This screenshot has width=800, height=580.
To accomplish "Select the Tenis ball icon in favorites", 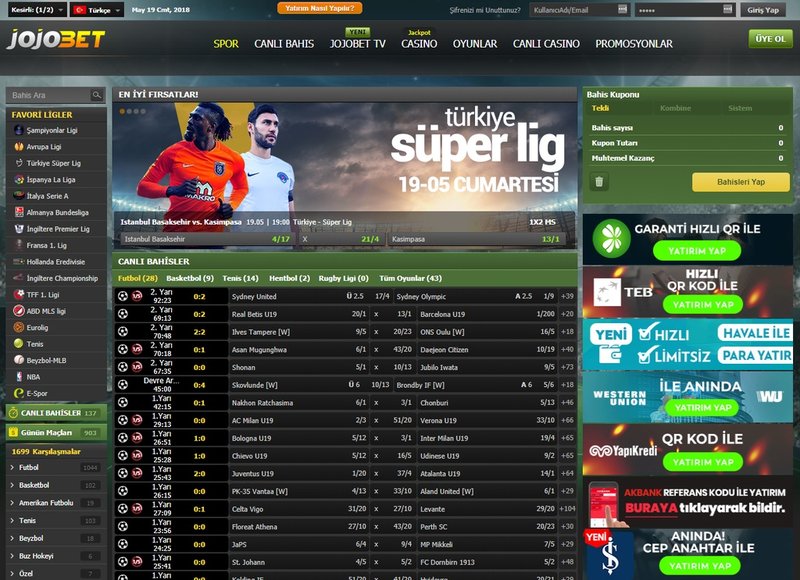I will (16, 343).
